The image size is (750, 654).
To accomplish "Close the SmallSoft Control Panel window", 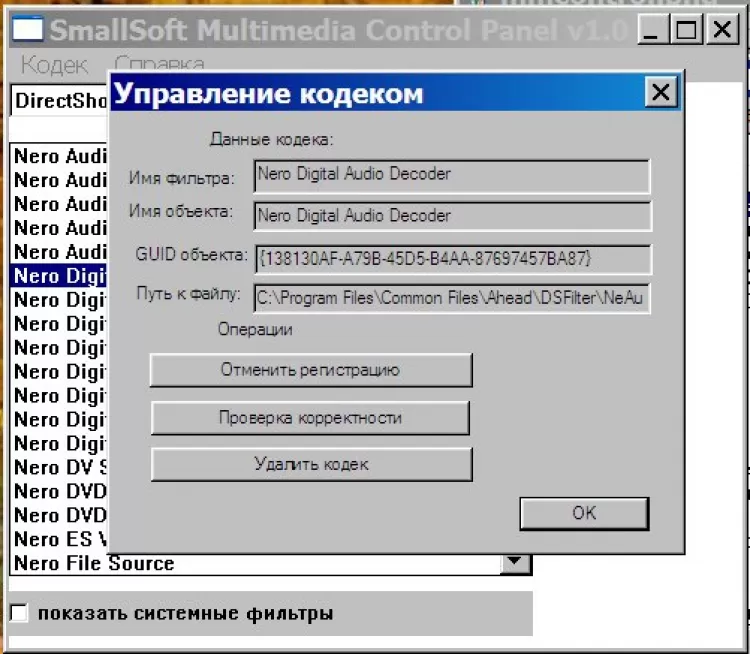I will tap(722, 30).
